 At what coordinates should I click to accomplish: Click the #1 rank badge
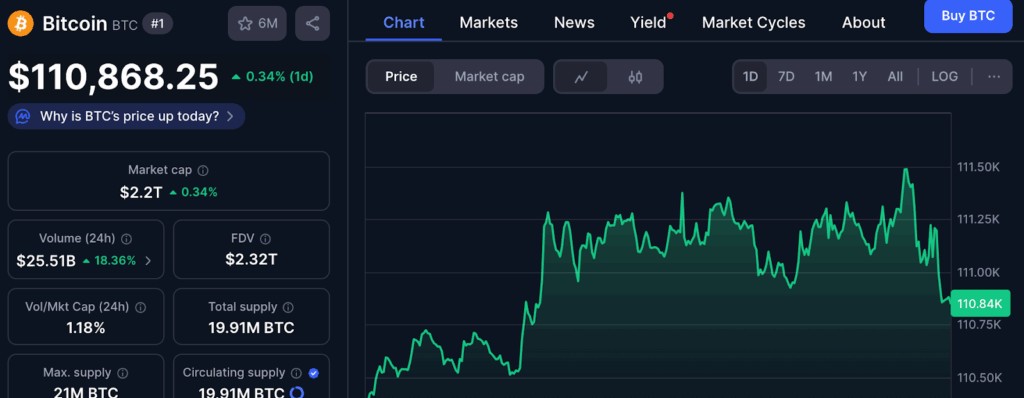click(x=157, y=24)
